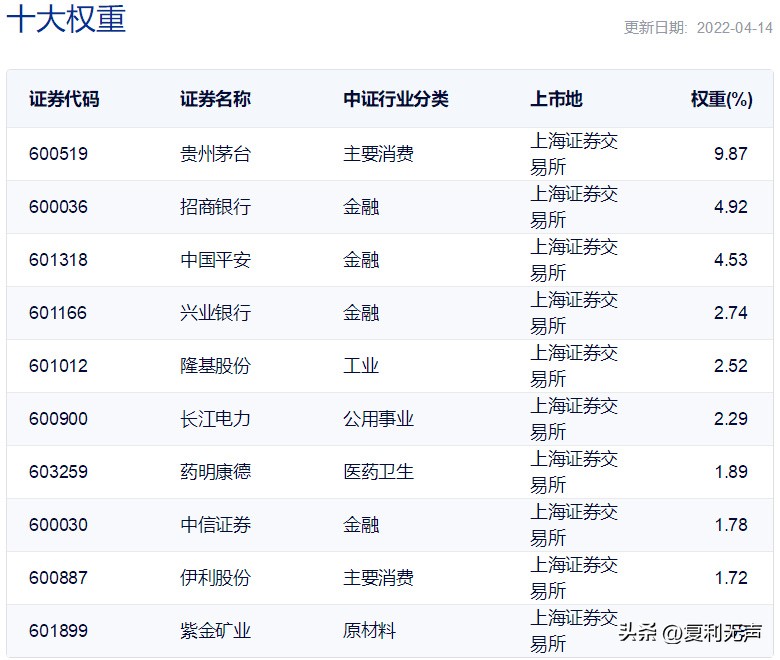Click the 中证行业分类 column header
This screenshot has width=780, height=660.
(396, 99)
